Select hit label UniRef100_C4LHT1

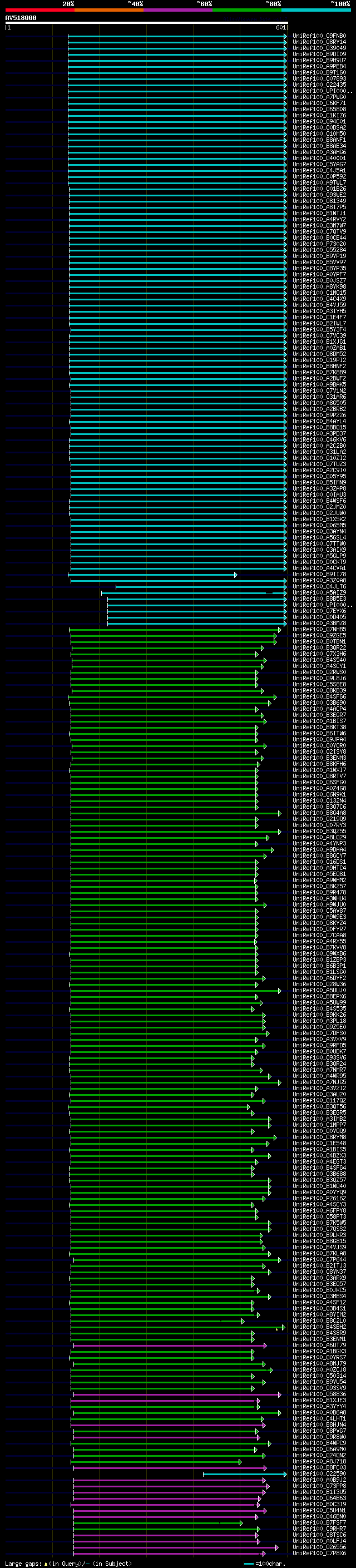[319, 1418]
